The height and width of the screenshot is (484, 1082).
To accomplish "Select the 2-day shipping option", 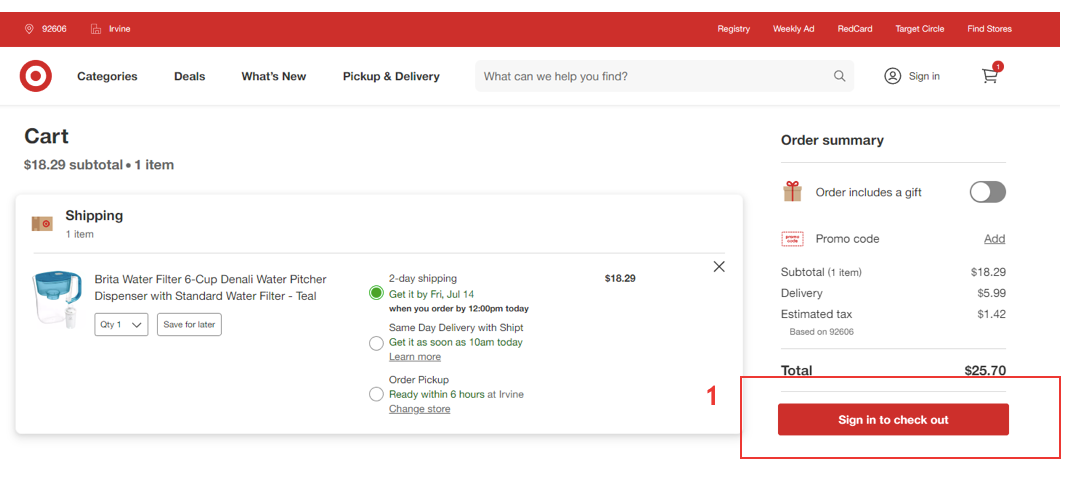I will 376,293.
